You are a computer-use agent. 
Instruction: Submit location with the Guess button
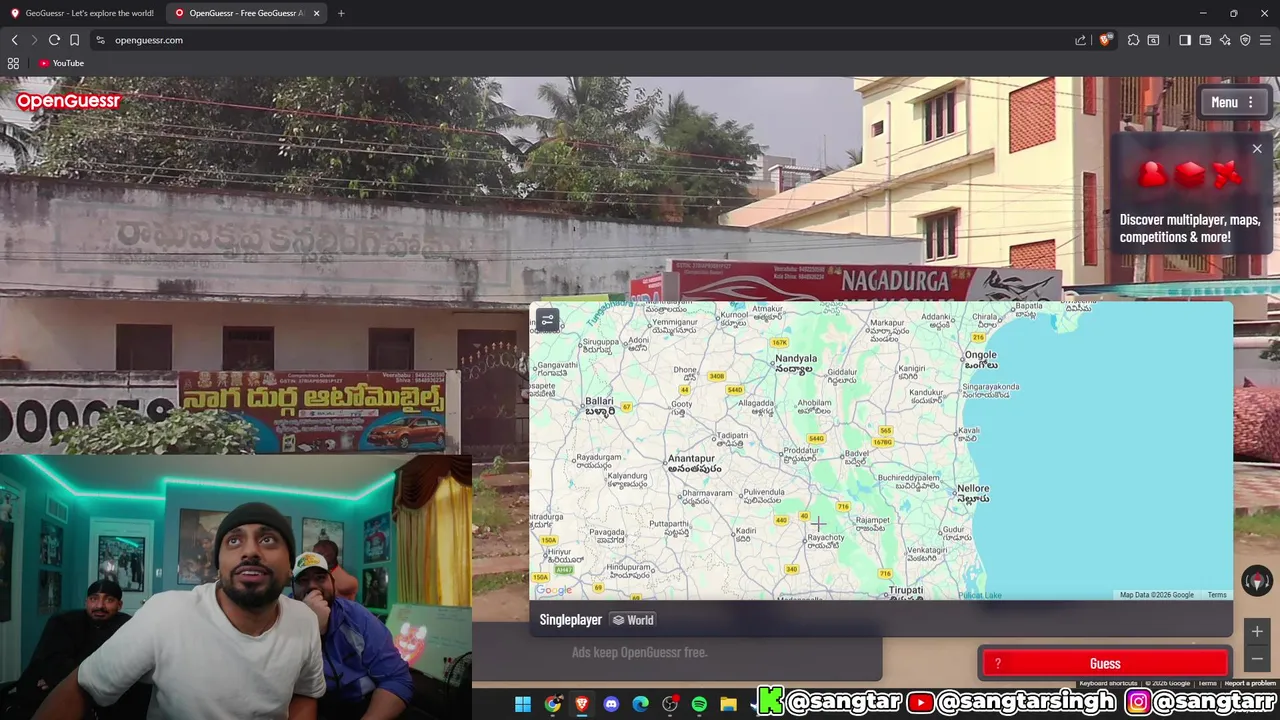click(x=1105, y=664)
